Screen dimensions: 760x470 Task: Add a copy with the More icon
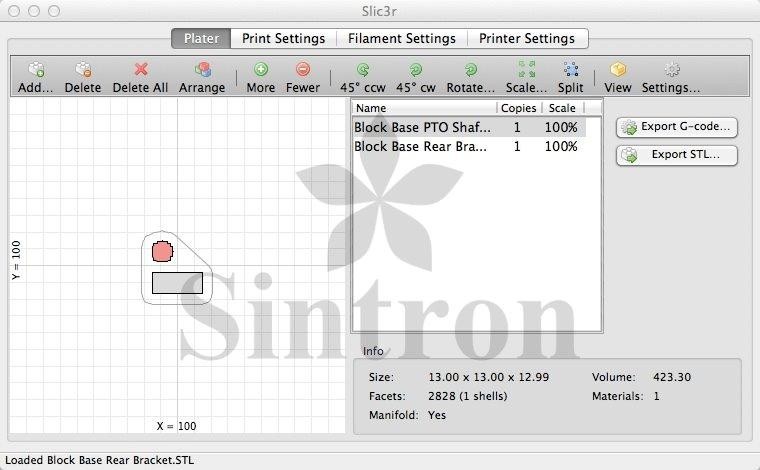(260, 71)
